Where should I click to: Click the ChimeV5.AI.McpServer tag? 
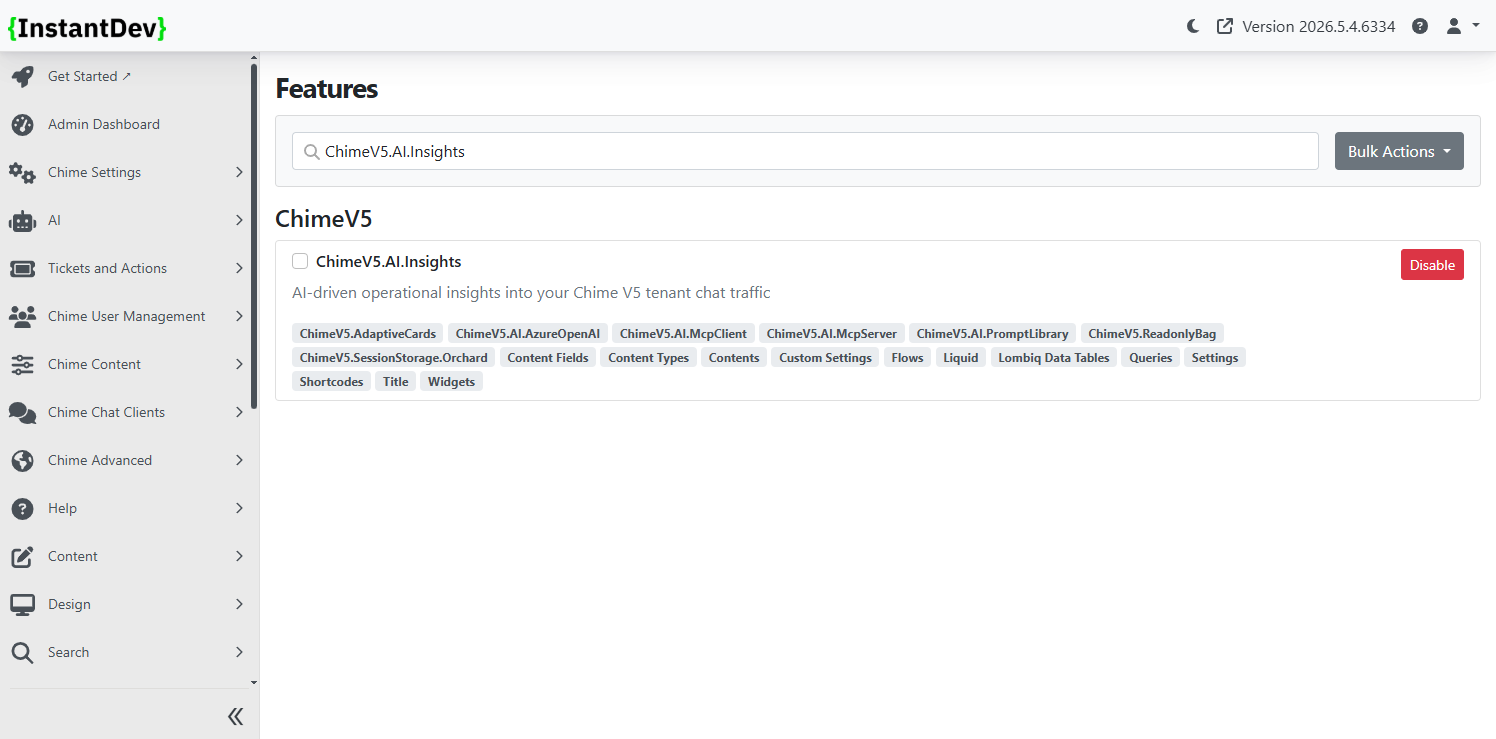(832, 333)
